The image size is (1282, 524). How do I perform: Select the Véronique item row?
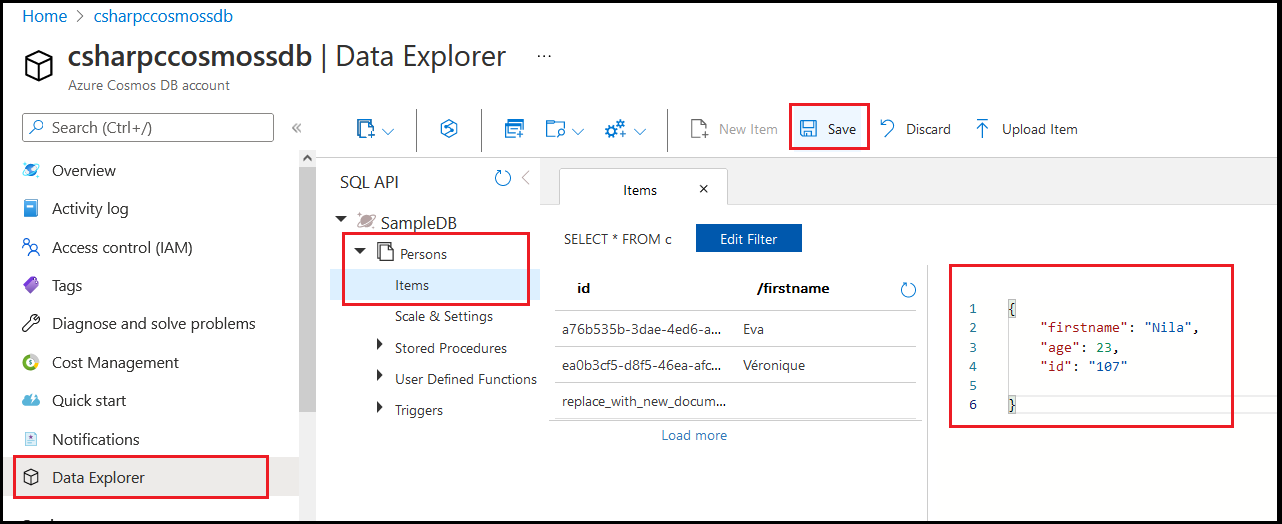click(734, 365)
